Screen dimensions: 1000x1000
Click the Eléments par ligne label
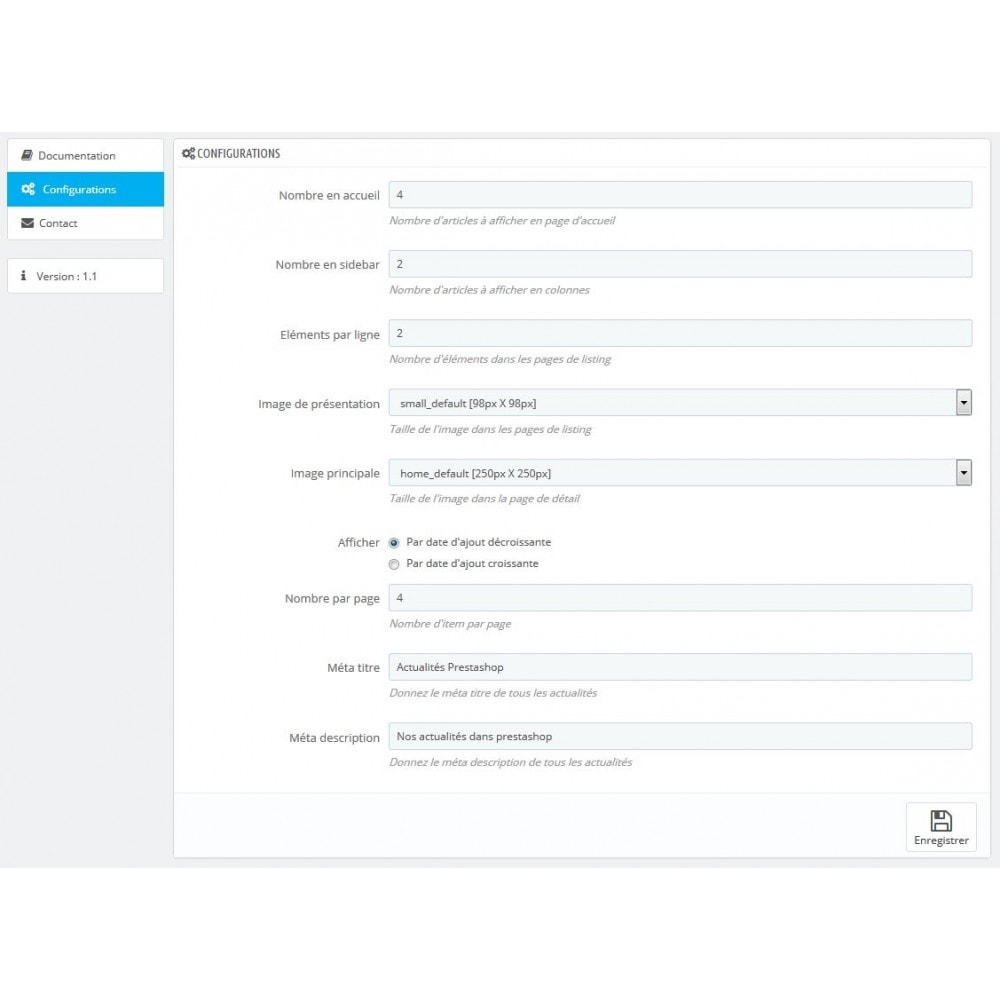point(330,335)
